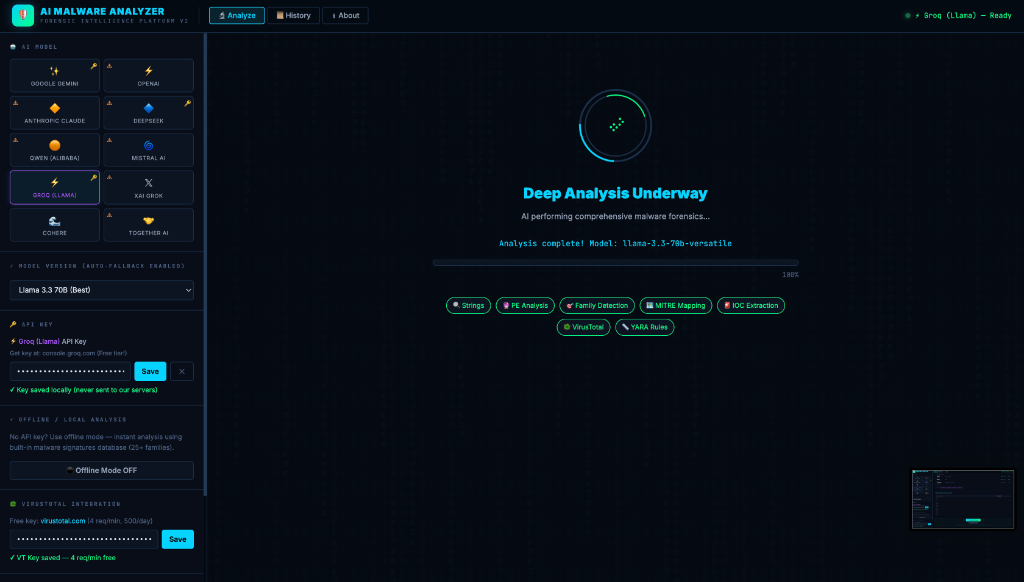Click the warning icon on Anthropic Claude card
Viewport: 1024px width, 582px height.
tap(16, 103)
